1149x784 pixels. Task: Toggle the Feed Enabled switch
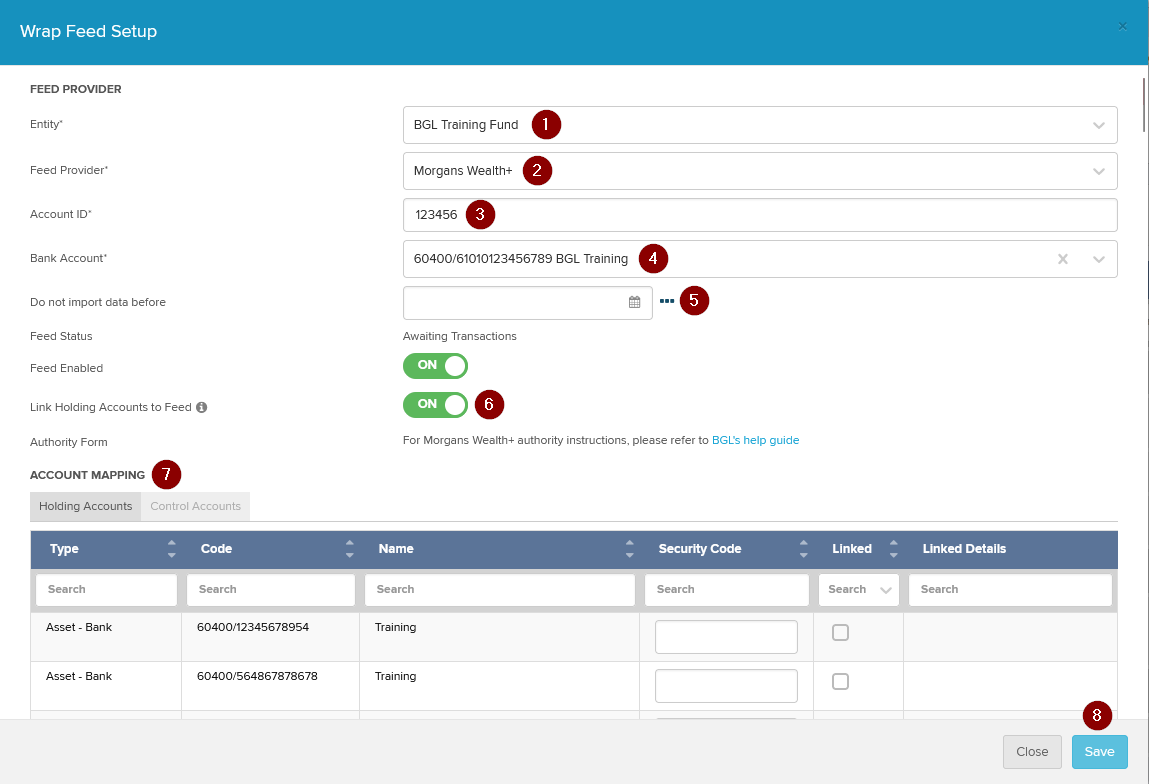tap(435, 366)
